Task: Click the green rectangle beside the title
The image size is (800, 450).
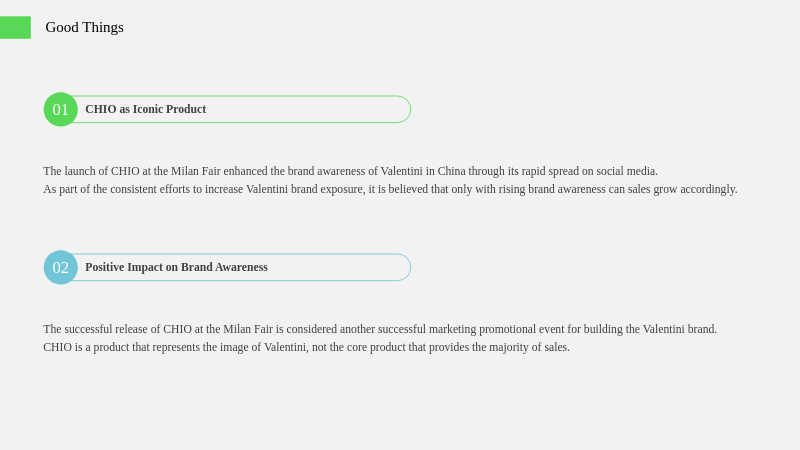Action: (15, 28)
